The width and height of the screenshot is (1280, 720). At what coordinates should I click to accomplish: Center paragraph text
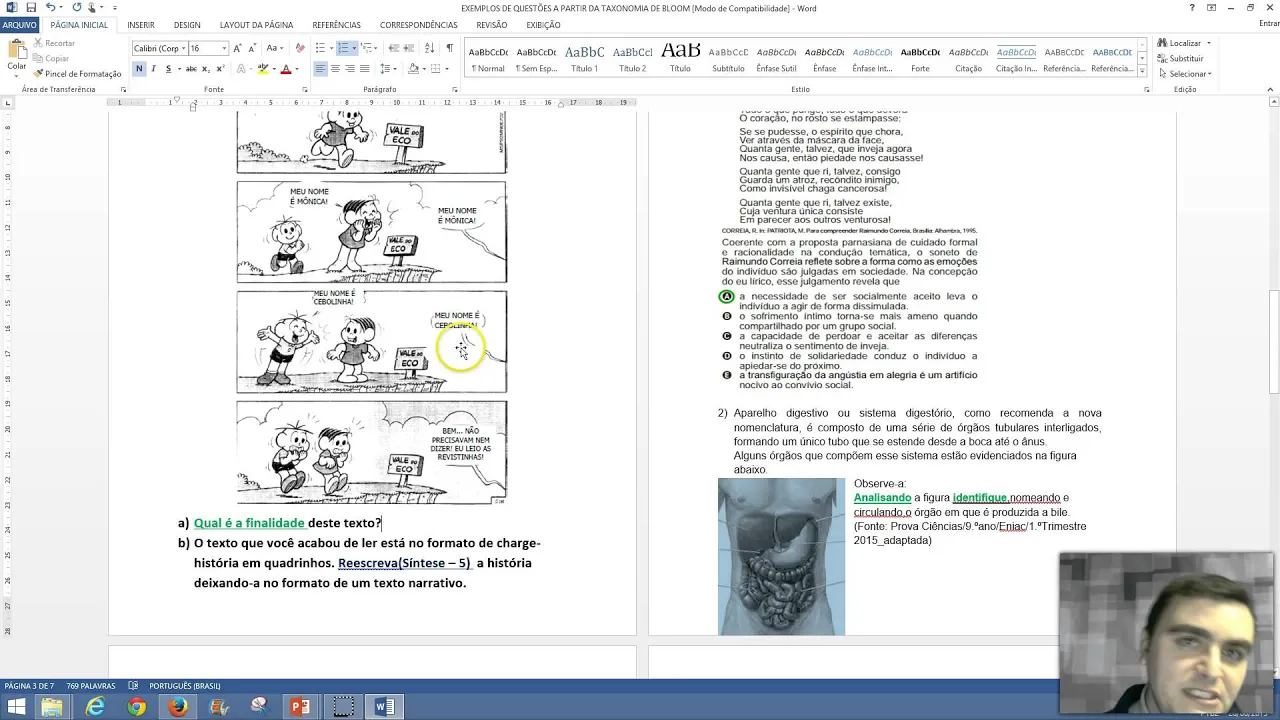point(335,69)
